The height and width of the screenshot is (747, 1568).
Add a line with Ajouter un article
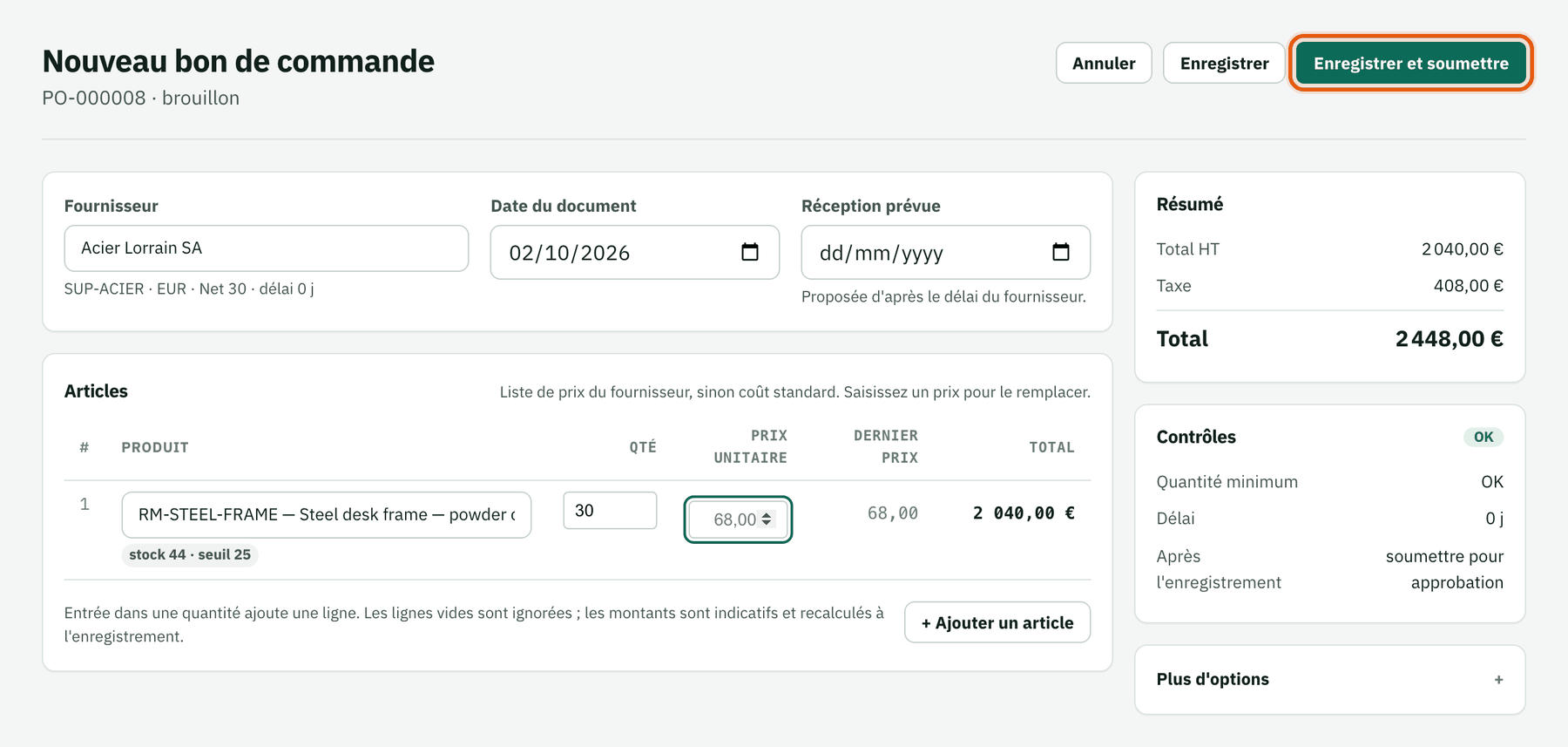pos(997,622)
